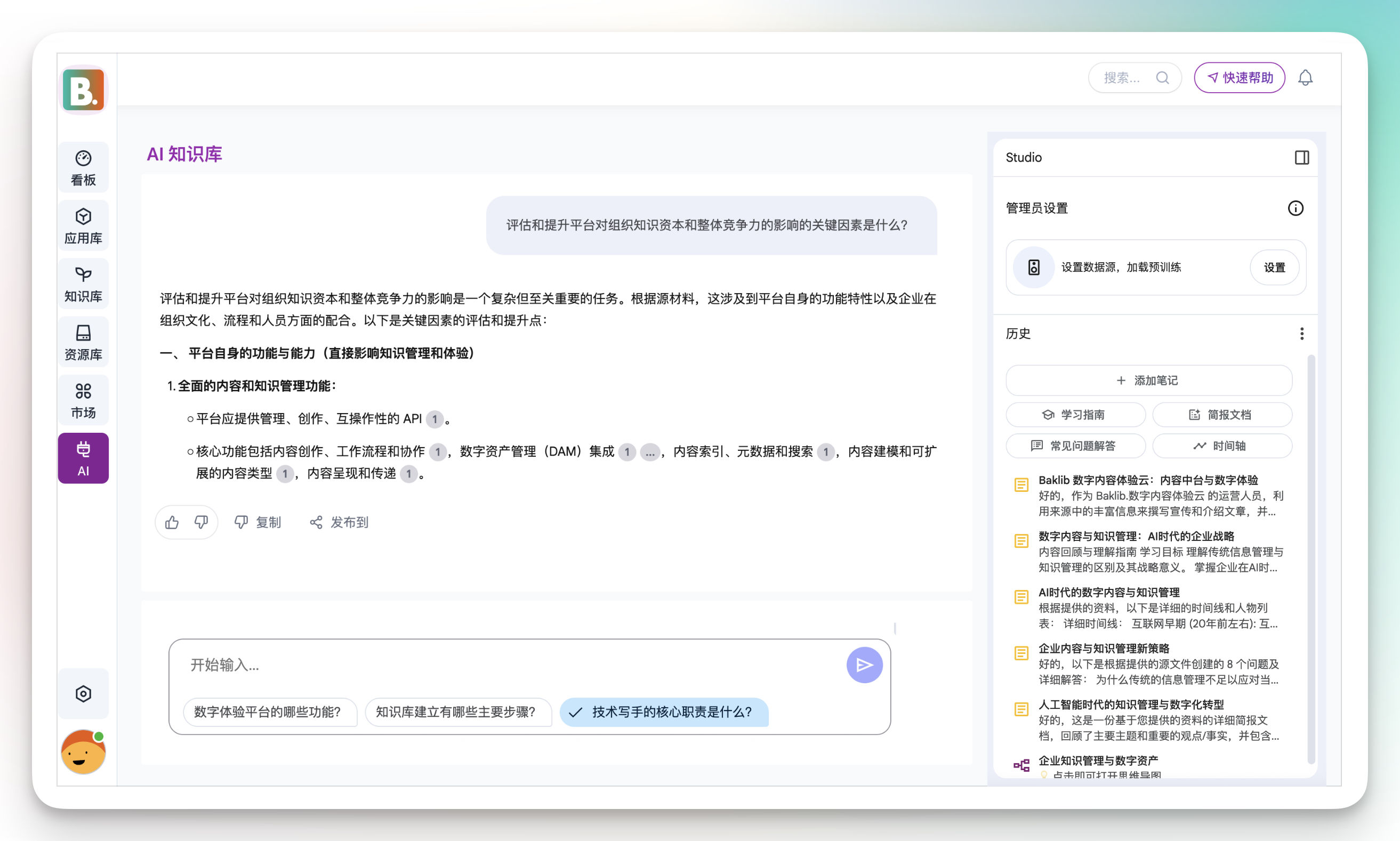Click the notification bell icon
The width and height of the screenshot is (1400, 841).
(x=1305, y=78)
